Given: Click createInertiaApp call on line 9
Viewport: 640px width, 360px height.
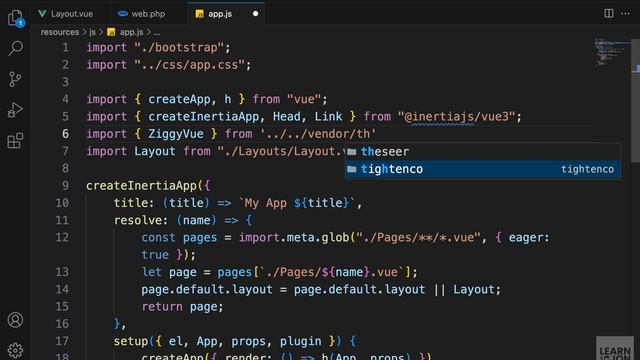Looking at the screenshot, I should tap(141, 186).
